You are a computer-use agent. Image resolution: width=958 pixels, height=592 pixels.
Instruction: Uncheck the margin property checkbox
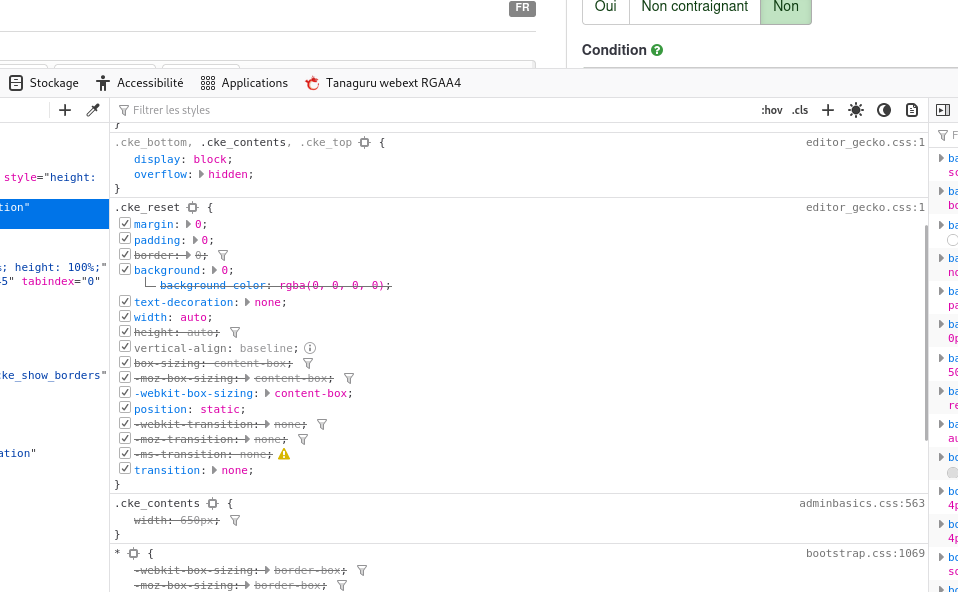(125, 224)
